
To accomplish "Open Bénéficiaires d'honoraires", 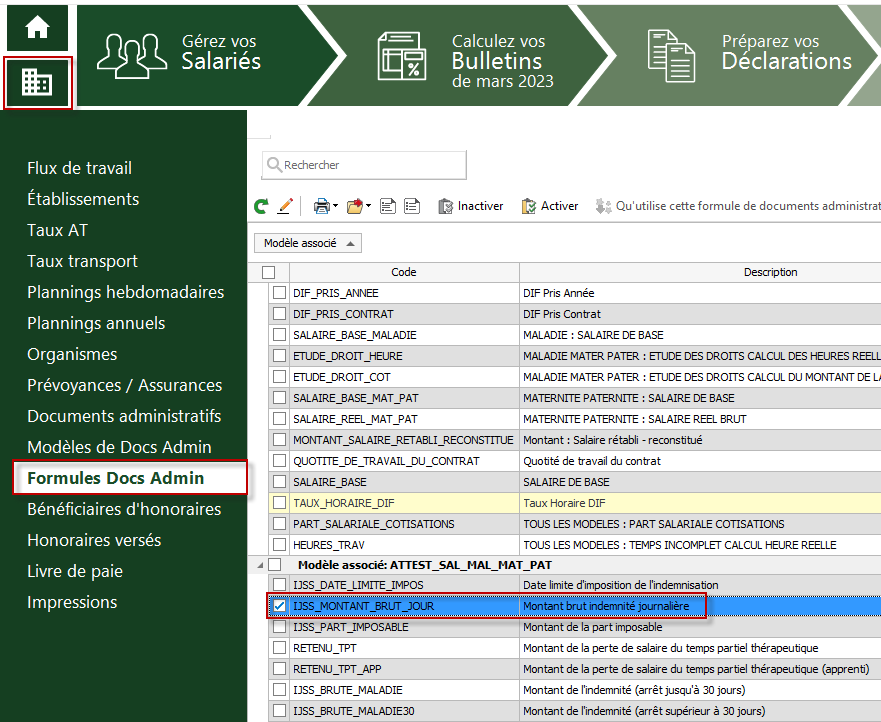I will 124,509.
